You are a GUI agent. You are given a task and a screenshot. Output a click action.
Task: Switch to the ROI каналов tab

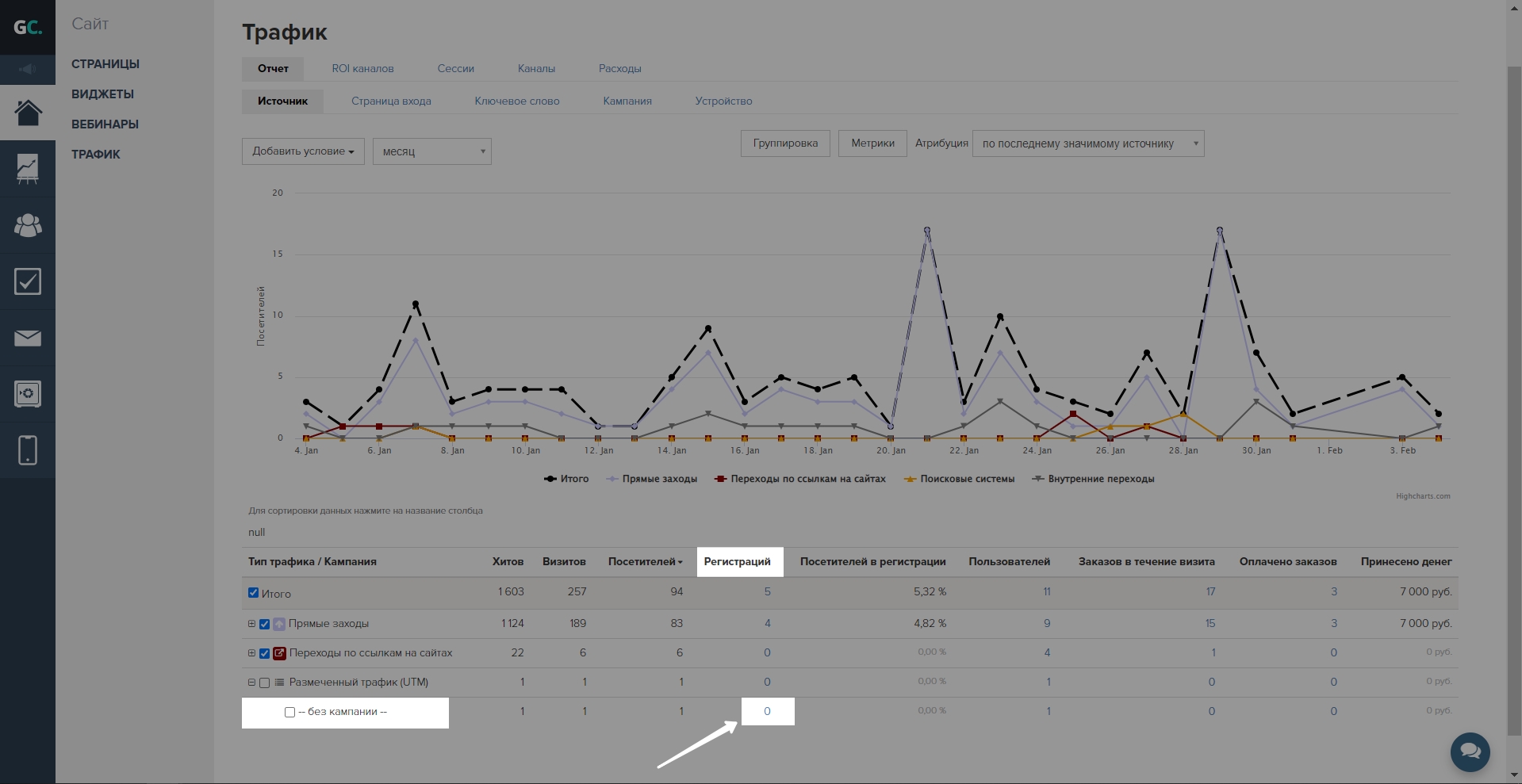coord(362,69)
